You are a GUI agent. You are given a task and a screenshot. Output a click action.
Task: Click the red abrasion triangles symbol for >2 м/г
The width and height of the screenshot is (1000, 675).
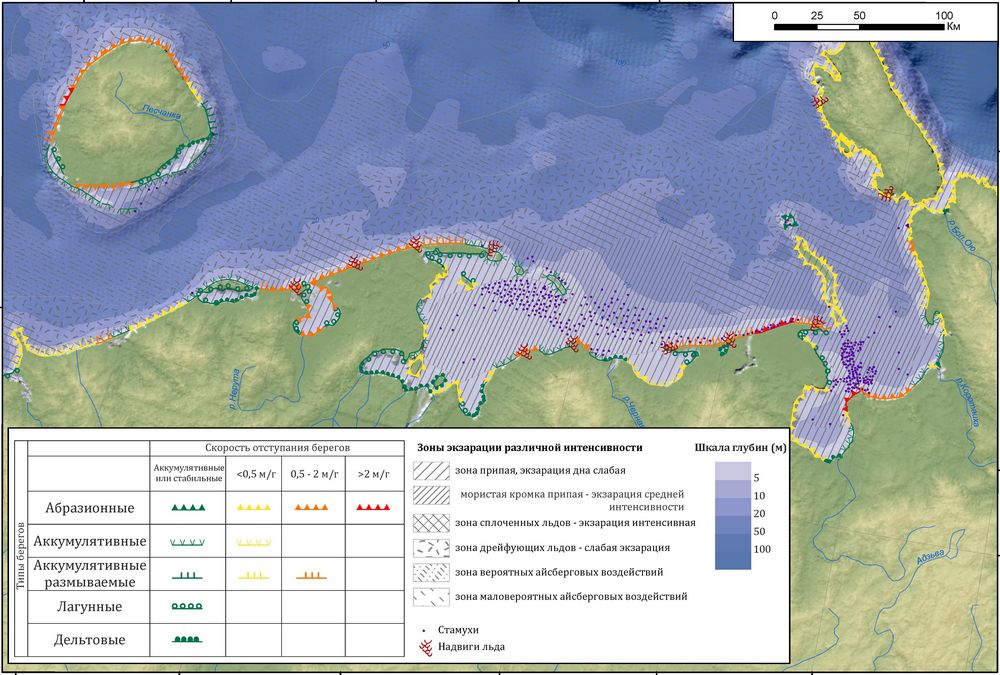374,508
